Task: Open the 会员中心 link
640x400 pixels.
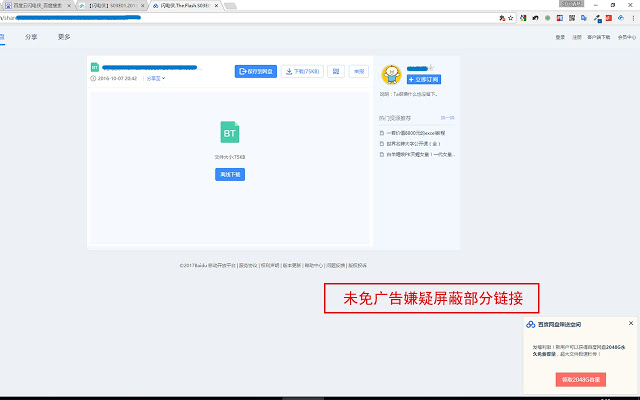Action: click(627, 37)
